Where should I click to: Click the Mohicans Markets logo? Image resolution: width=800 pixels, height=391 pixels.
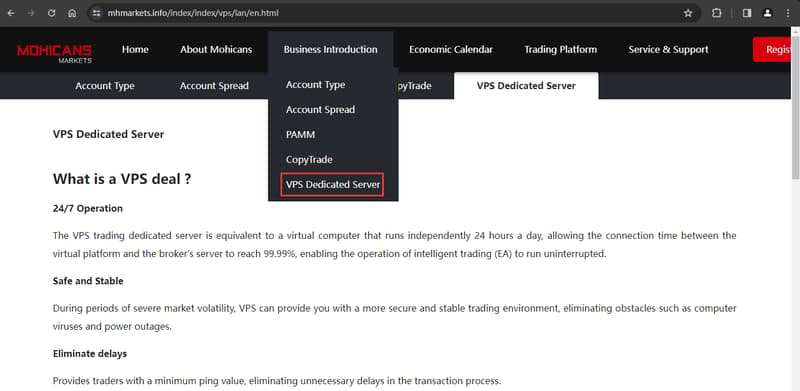coord(54,54)
